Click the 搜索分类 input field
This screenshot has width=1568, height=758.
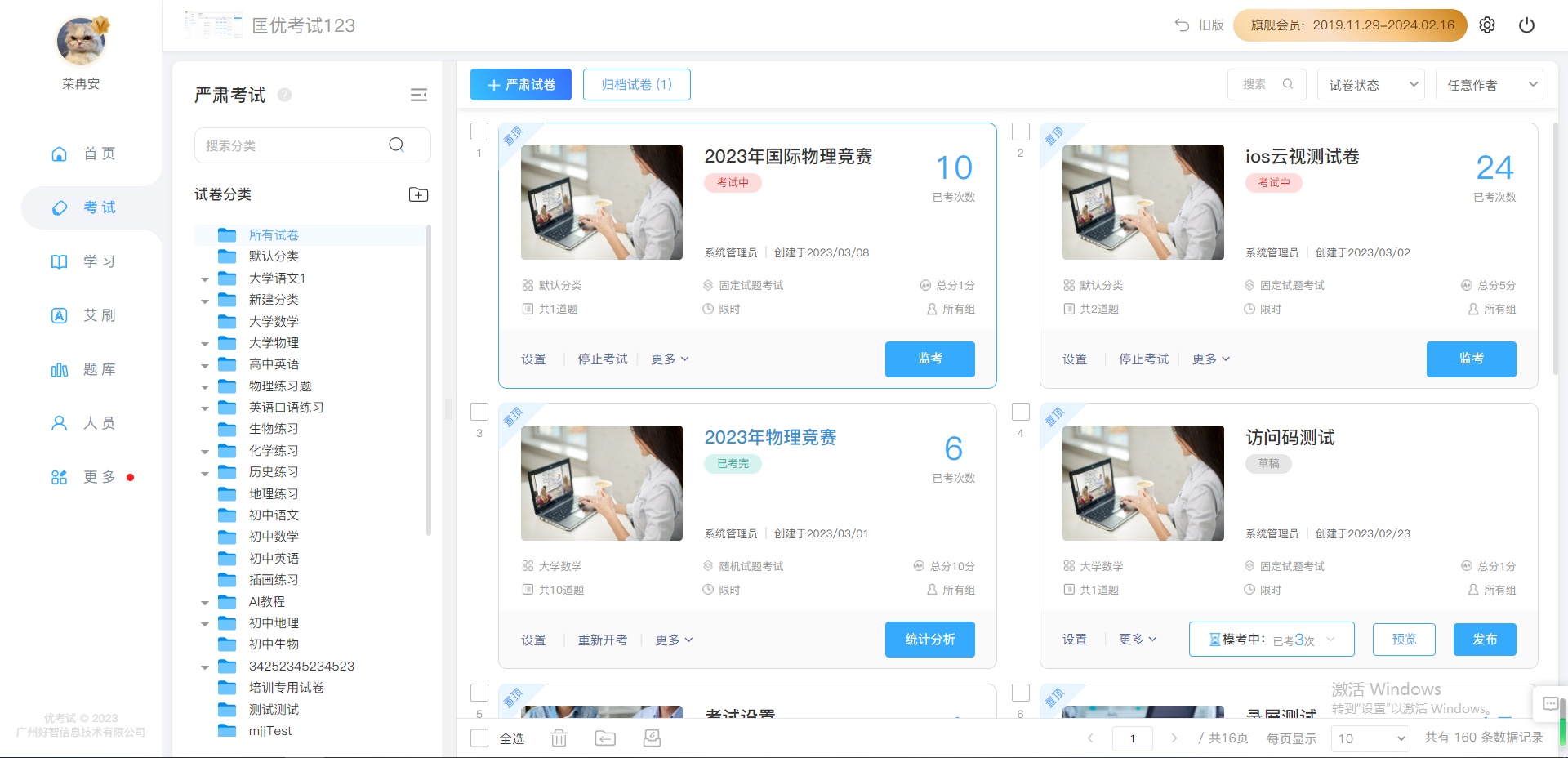pyautogui.click(x=313, y=145)
